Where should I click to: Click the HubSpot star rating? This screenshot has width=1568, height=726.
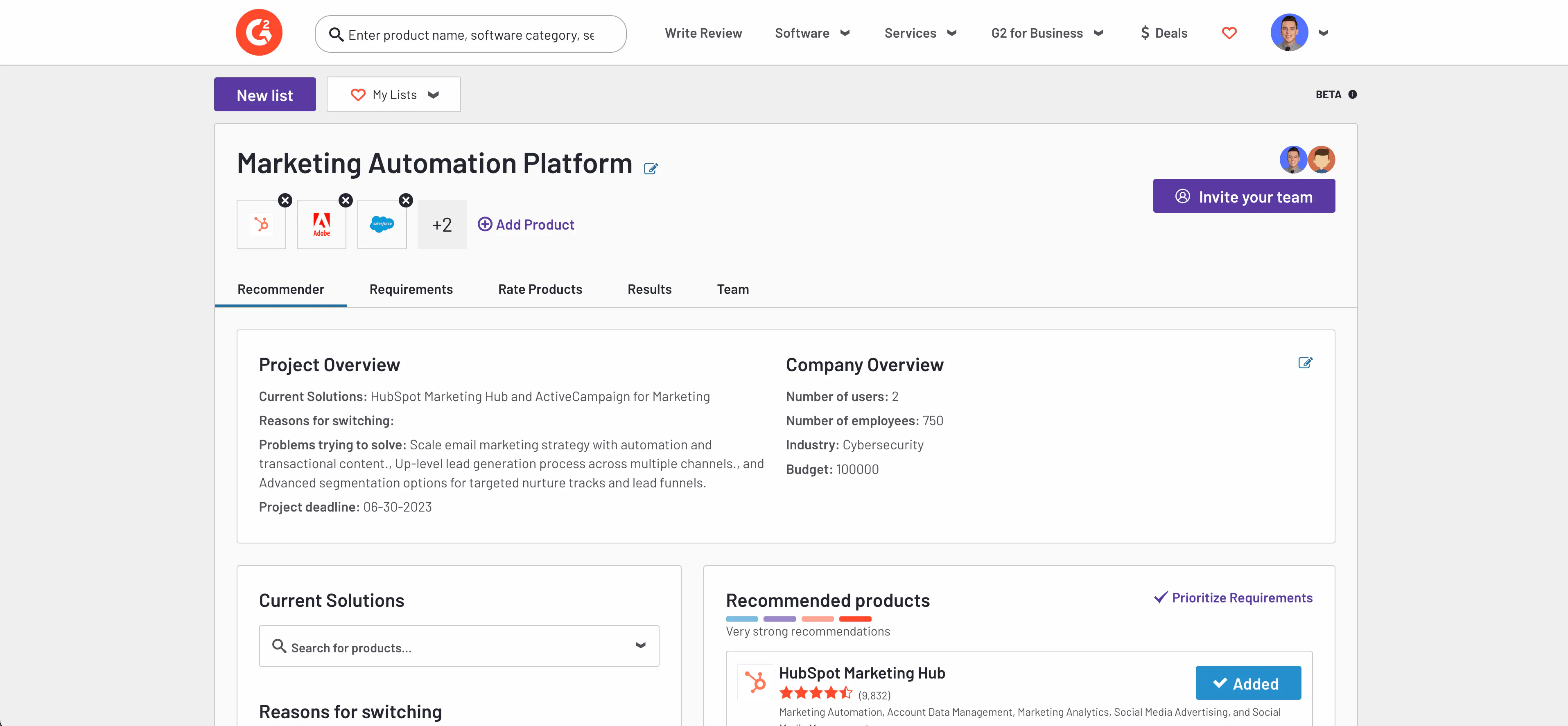pos(816,693)
